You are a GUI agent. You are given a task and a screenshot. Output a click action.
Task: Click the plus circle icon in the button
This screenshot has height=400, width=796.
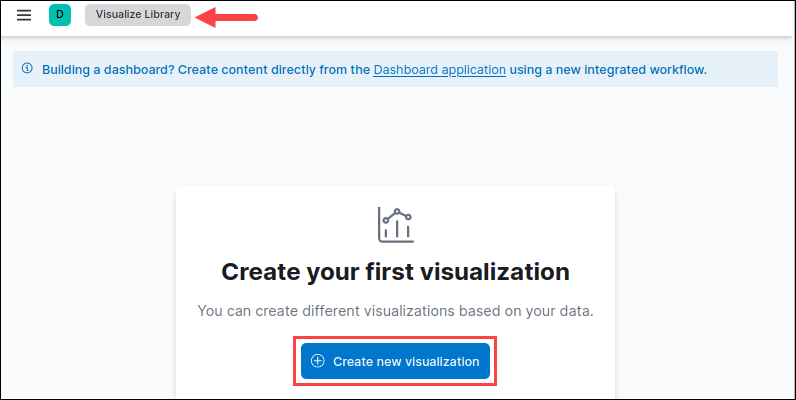point(318,361)
